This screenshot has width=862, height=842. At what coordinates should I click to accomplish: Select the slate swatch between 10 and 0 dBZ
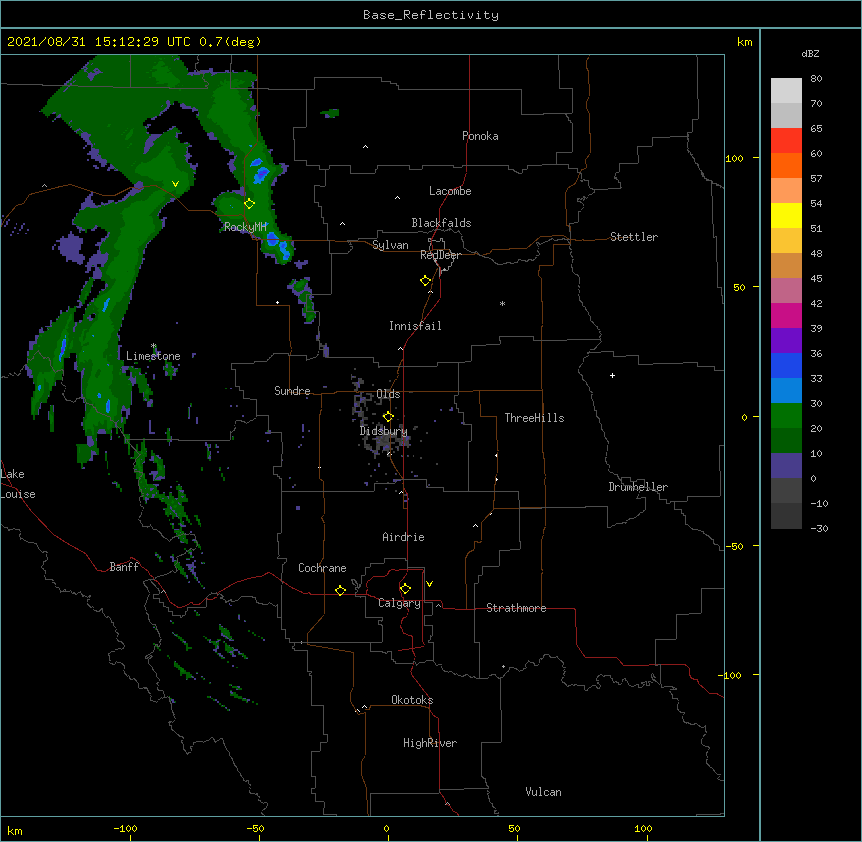tap(786, 466)
